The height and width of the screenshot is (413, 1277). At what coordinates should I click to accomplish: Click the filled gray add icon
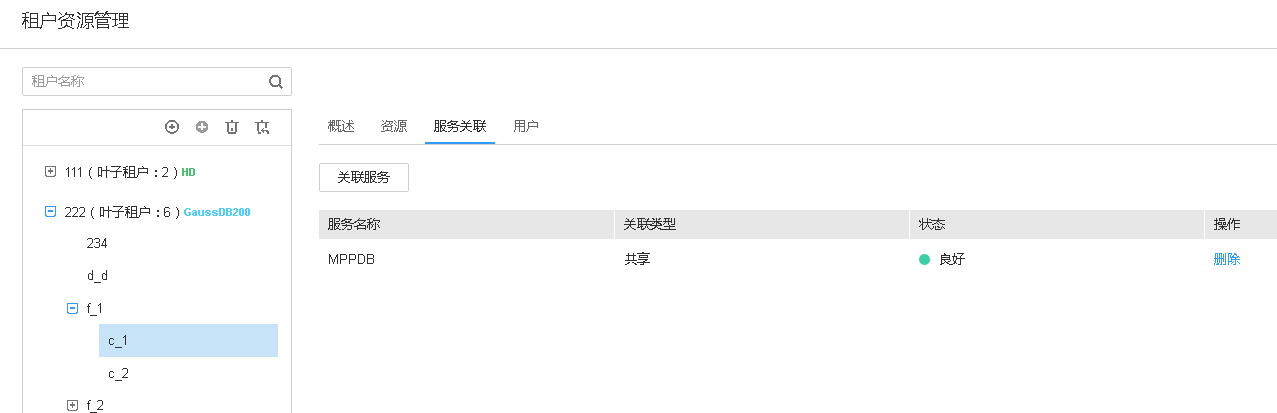click(x=202, y=127)
